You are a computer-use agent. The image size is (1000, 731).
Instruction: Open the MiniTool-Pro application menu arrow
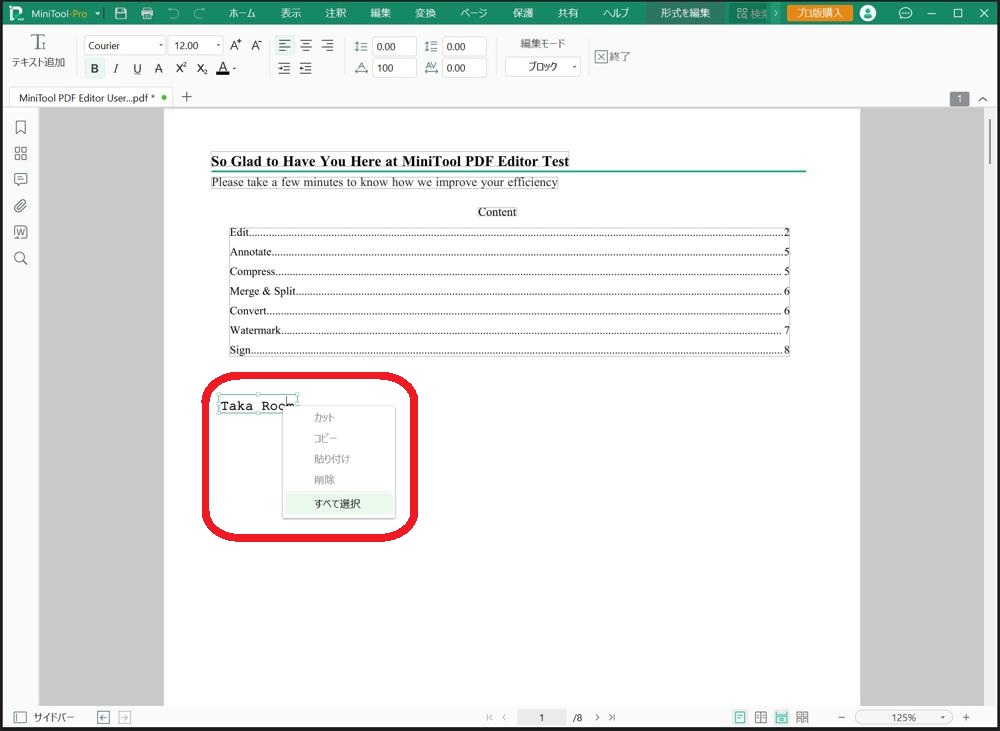point(98,13)
